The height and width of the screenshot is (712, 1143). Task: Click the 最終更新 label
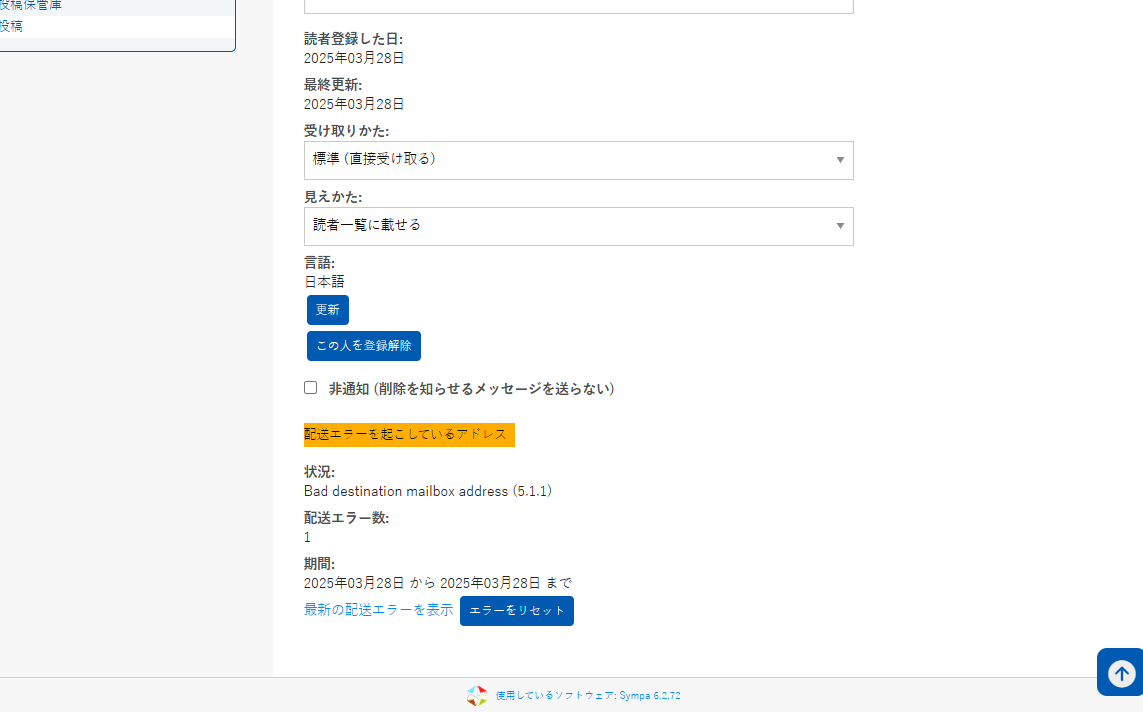(333, 85)
